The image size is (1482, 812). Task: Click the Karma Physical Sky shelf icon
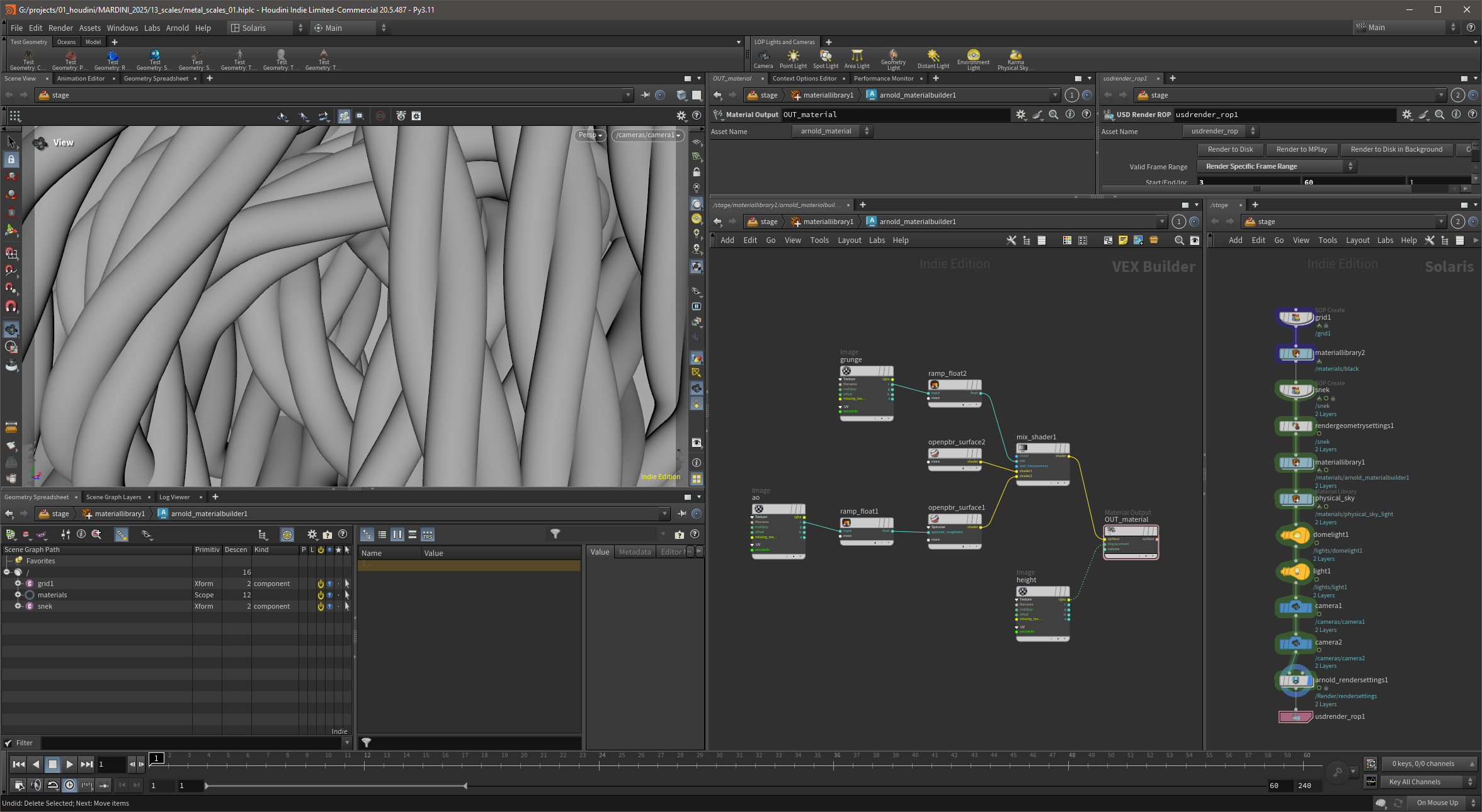pos(1015,60)
